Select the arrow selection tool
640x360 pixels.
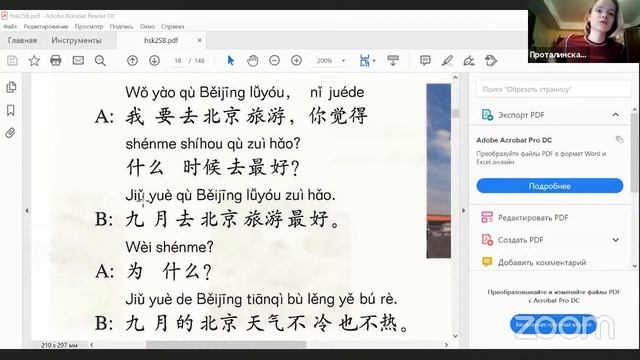[x=231, y=61]
